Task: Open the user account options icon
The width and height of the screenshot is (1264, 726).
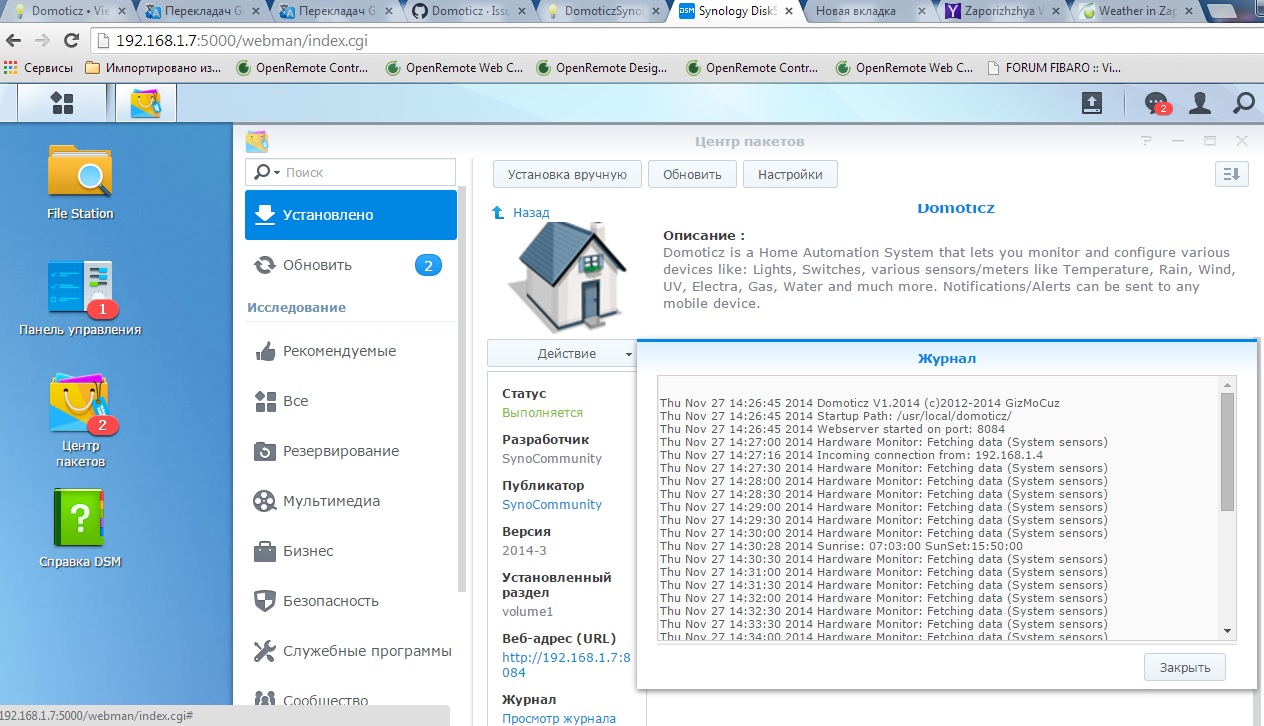Action: 1200,103
